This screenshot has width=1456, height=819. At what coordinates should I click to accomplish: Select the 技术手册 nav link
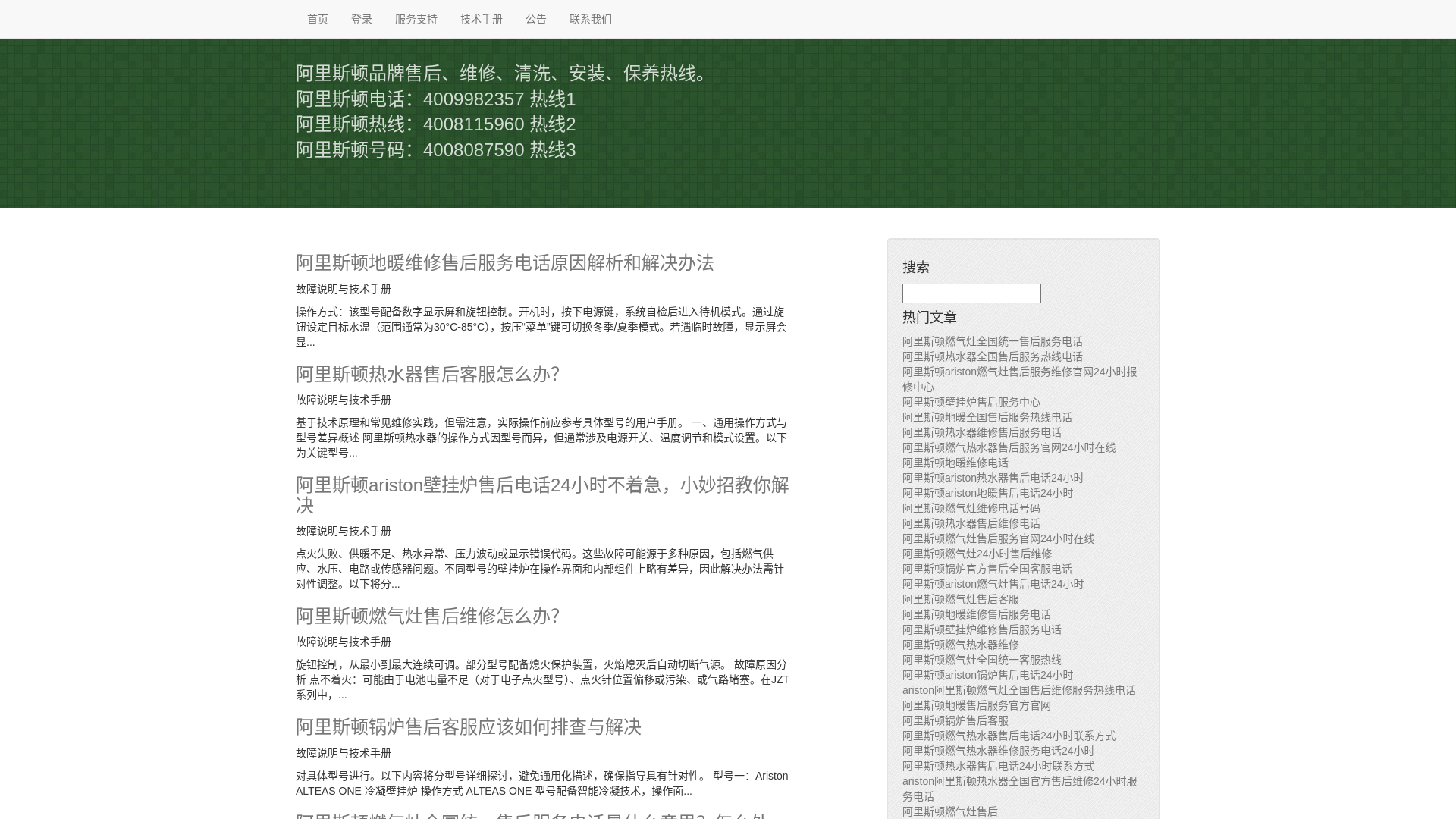482,19
